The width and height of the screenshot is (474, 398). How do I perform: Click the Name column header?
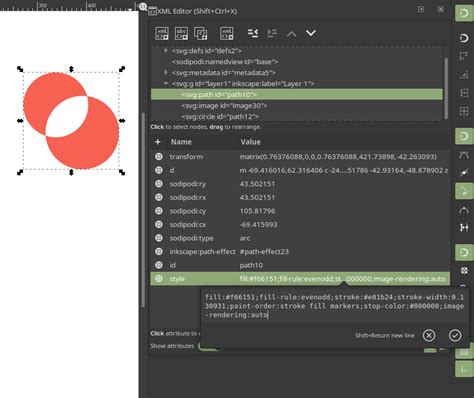click(181, 142)
